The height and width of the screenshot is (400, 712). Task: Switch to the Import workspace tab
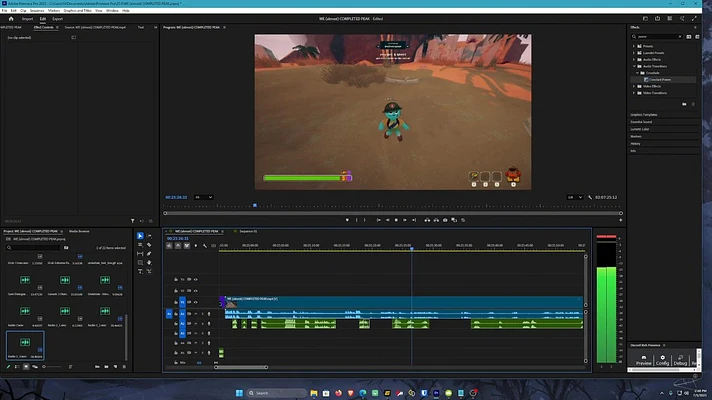[27, 19]
